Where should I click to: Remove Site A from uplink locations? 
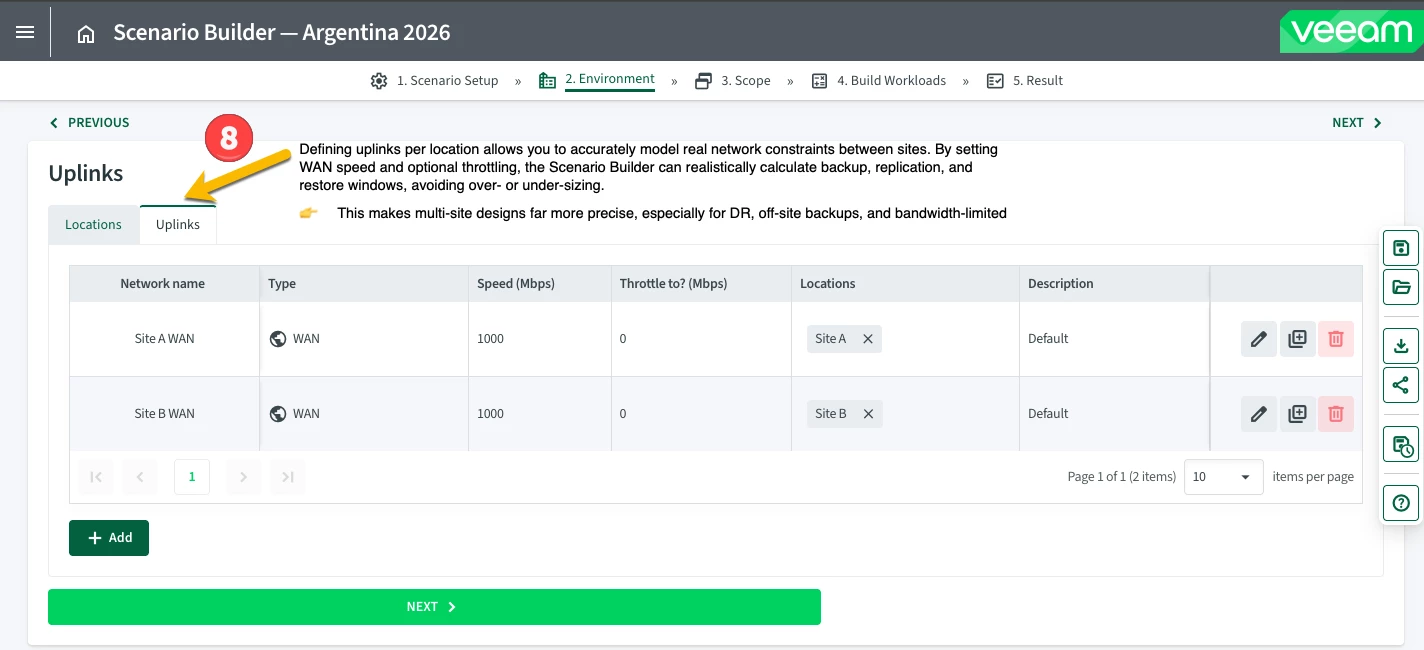pos(868,339)
